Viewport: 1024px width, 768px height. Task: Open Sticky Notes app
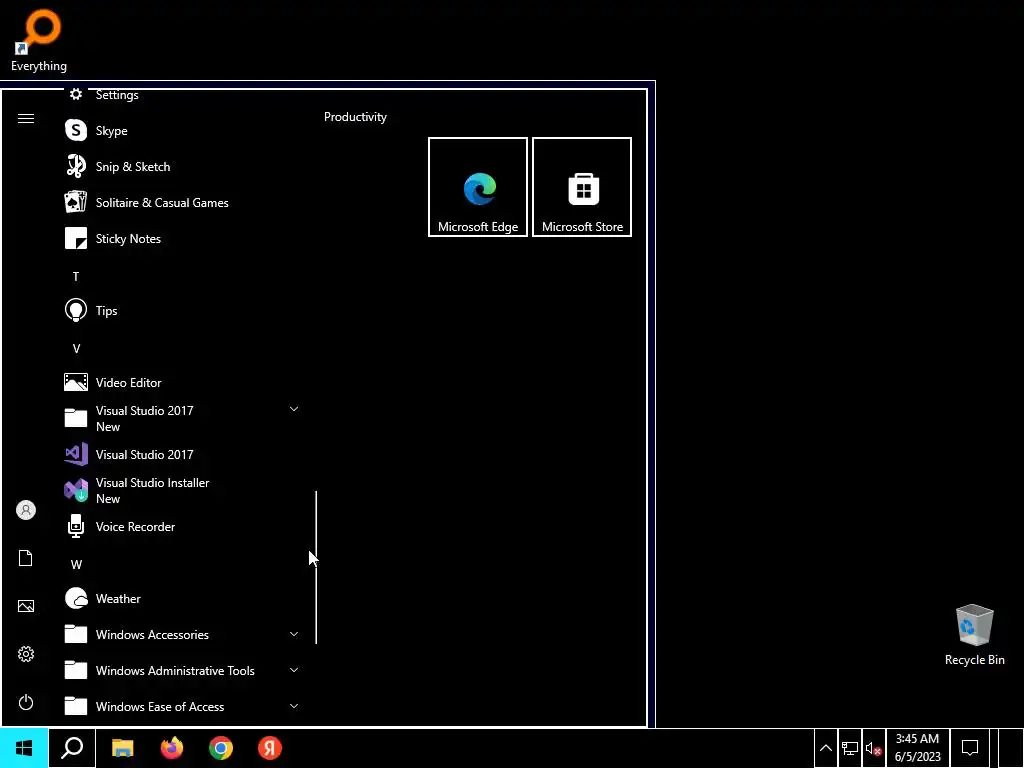tap(182, 238)
